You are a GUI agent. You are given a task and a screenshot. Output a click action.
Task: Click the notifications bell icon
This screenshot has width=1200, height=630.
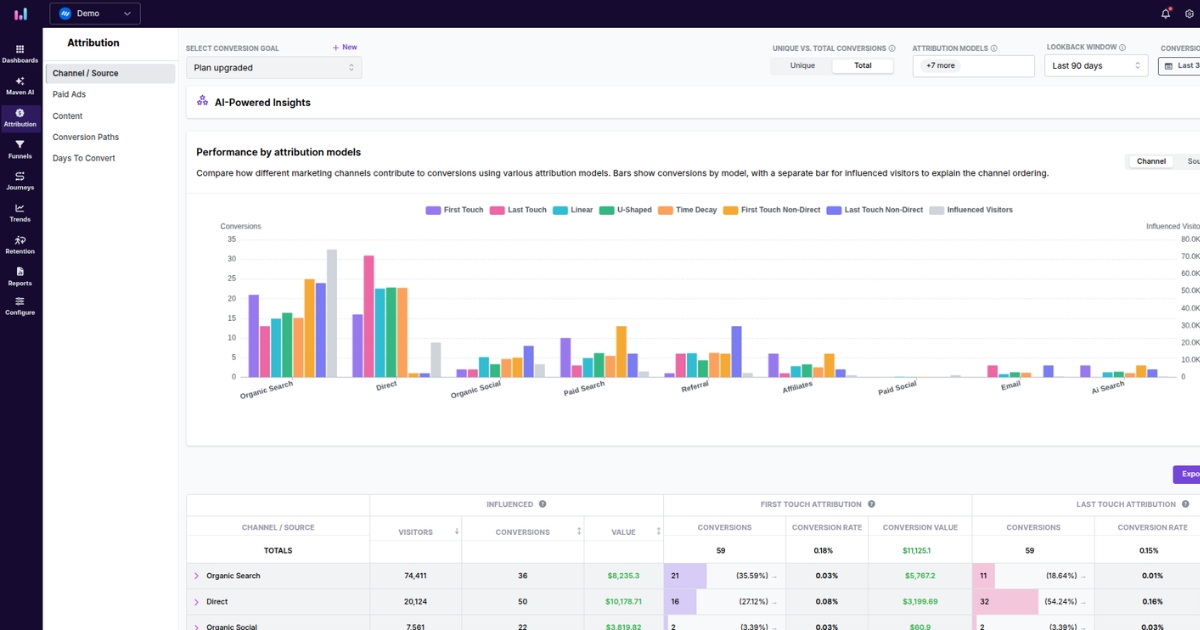pos(1166,14)
